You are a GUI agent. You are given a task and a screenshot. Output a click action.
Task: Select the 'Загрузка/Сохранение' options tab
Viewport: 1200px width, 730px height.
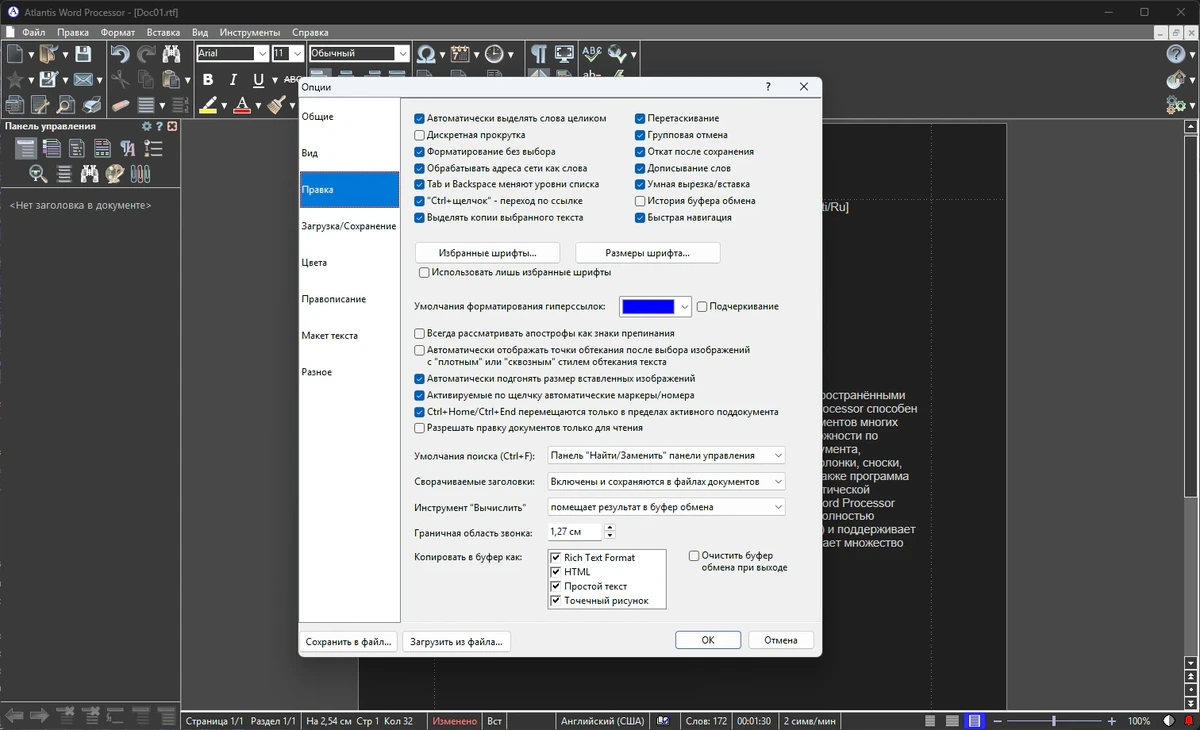tap(349, 226)
